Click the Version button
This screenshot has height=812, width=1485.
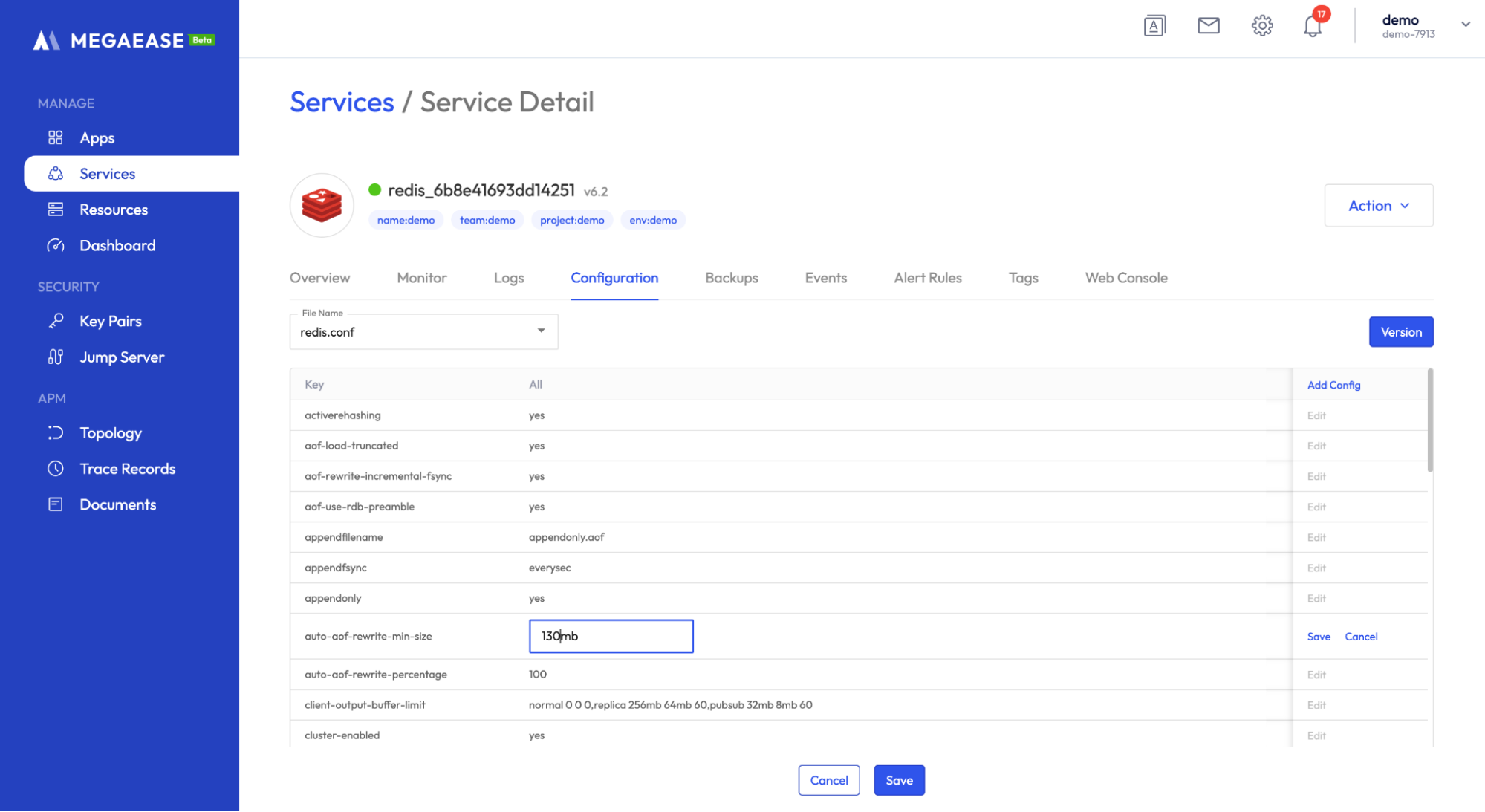tap(1401, 332)
